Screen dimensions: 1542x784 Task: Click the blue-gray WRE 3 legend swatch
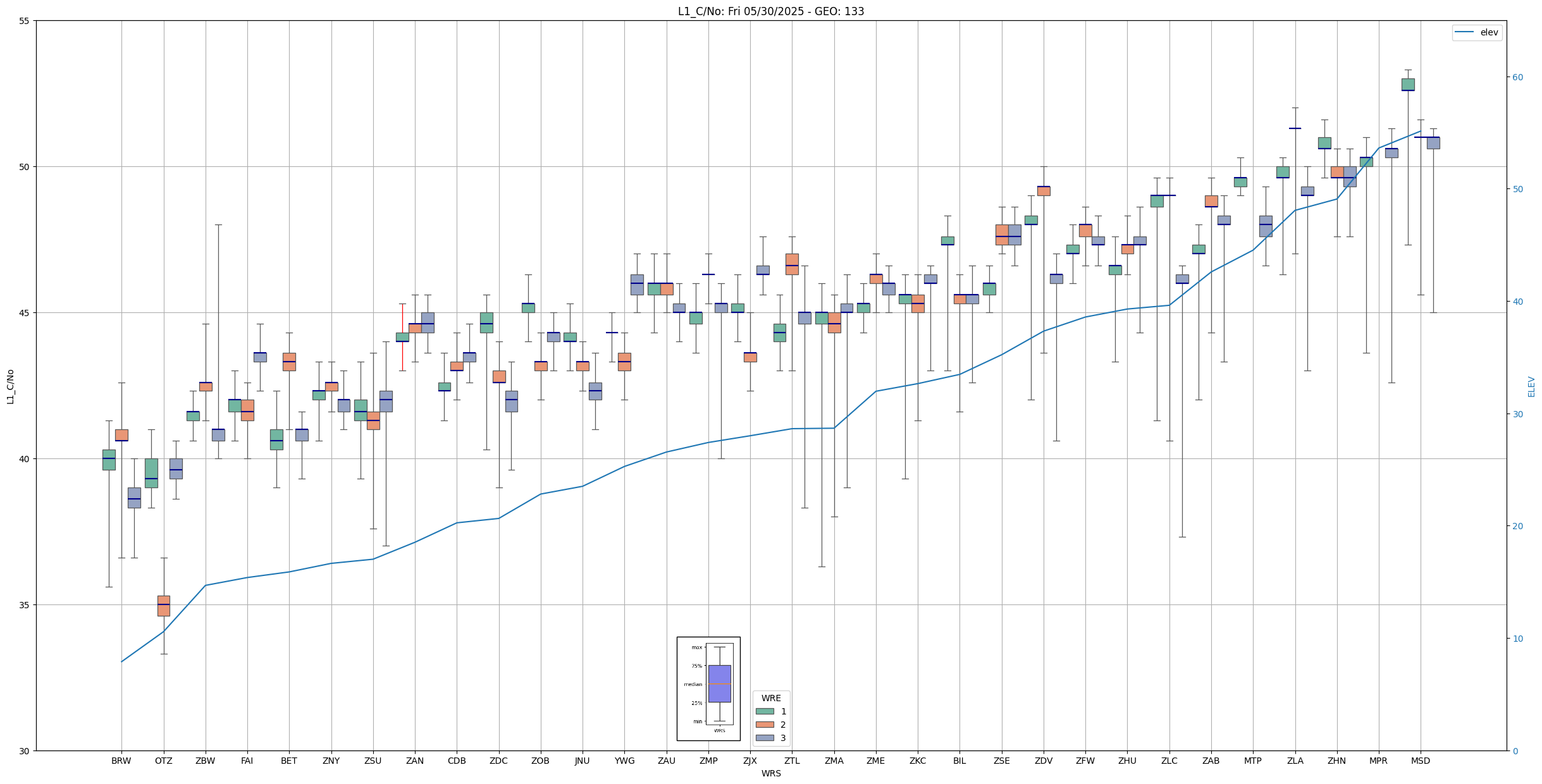765,738
